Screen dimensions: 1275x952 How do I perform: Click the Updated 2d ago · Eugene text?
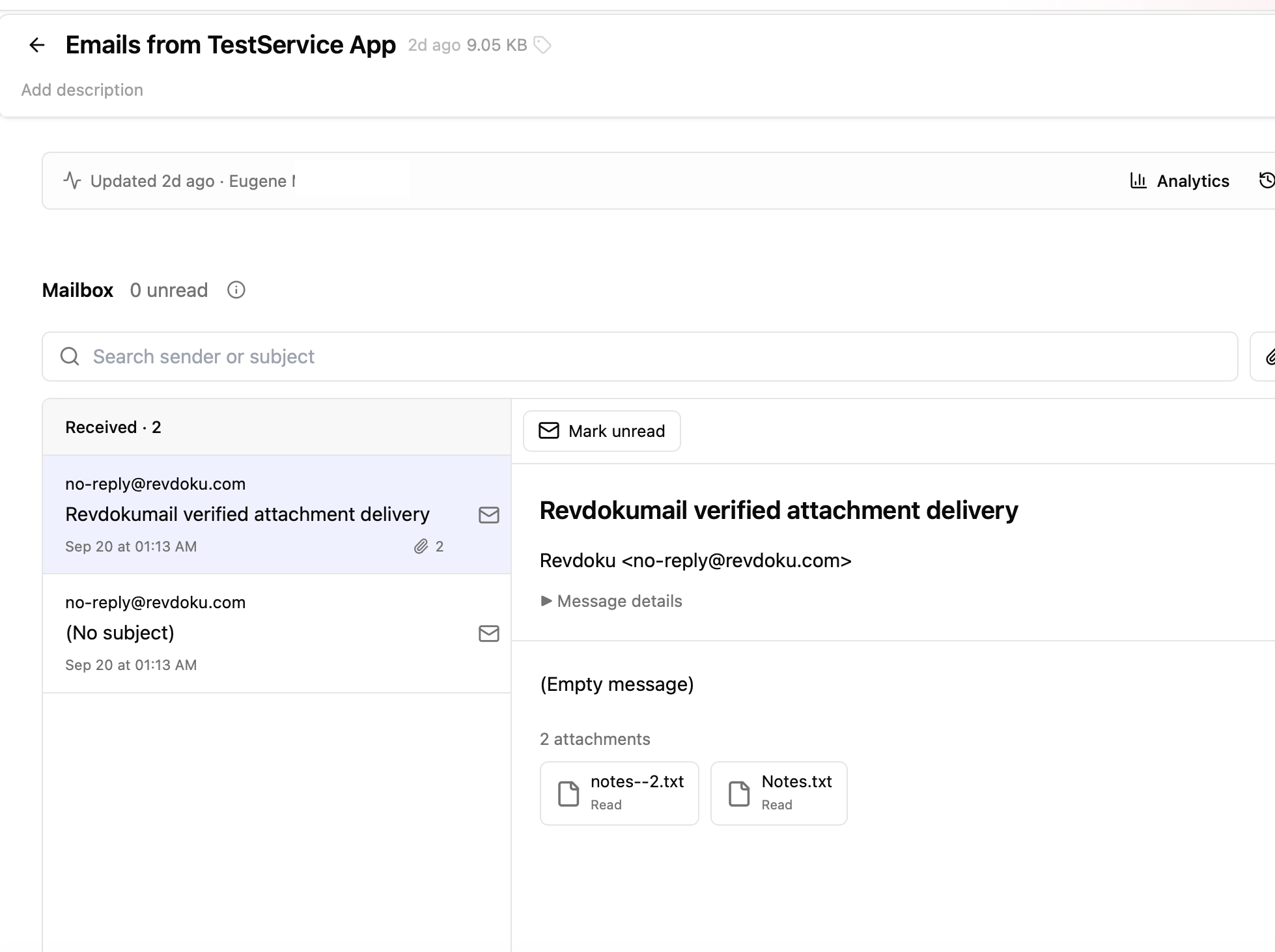point(193,181)
